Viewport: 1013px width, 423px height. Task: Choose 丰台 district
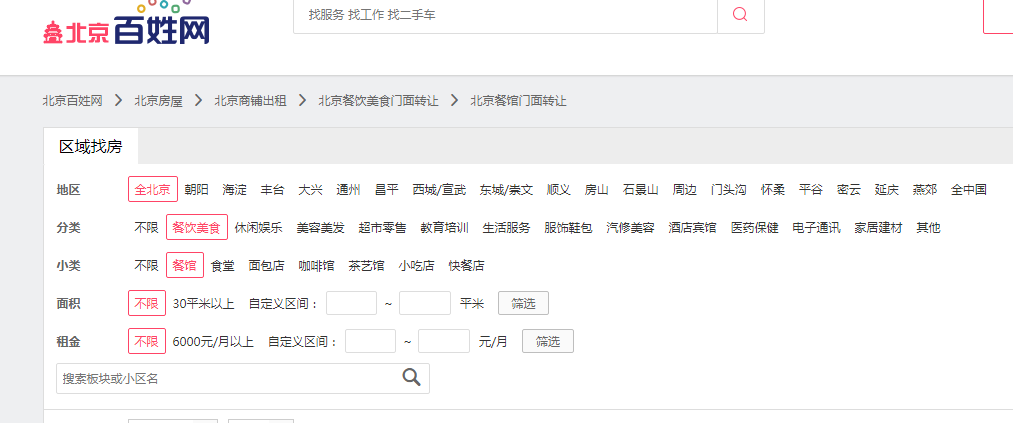click(273, 190)
